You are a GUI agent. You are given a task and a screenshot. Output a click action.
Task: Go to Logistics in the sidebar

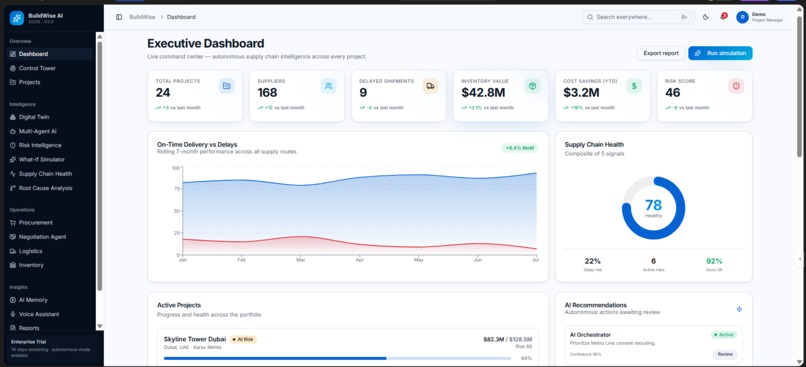tap(49, 251)
